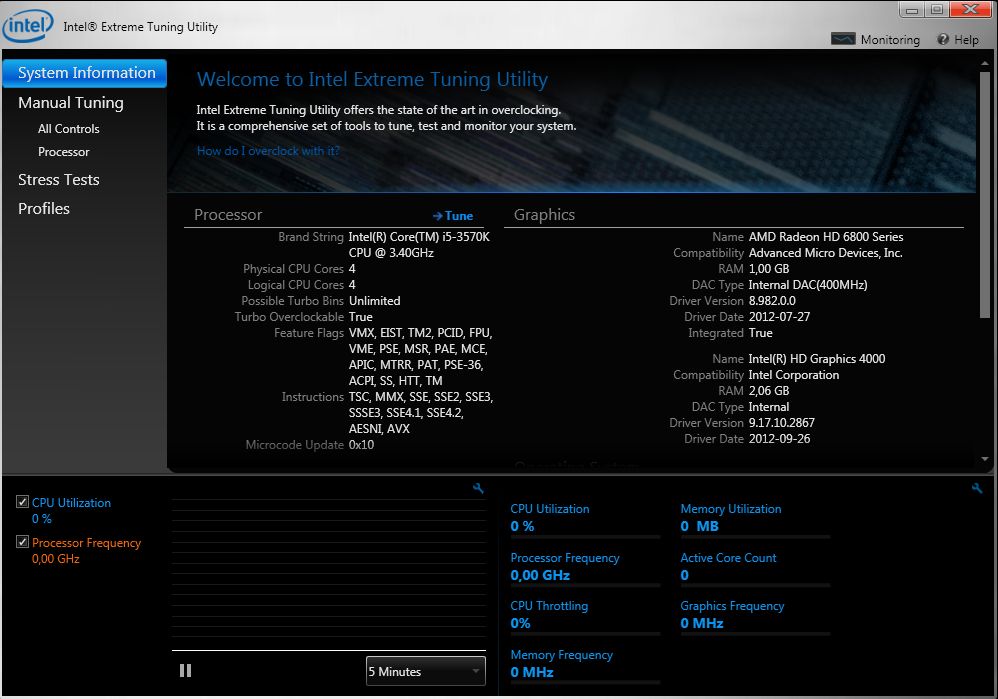998x699 pixels.
Task: Click the 'Welcome to Intel Extreme Tuning Utility' heading
Action: [x=372, y=80]
